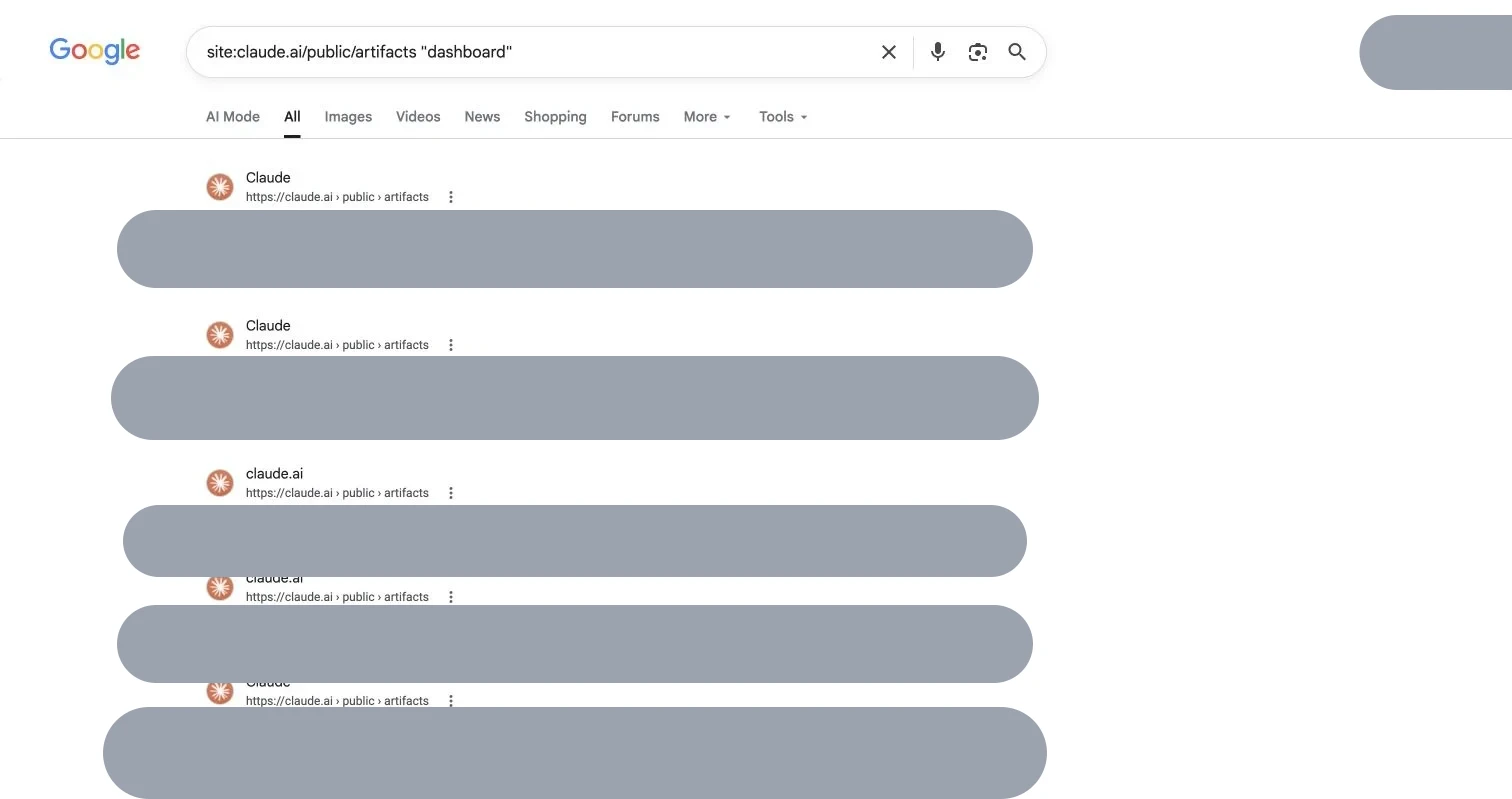
Task: Click Claude favicon of first result
Action: point(220,187)
